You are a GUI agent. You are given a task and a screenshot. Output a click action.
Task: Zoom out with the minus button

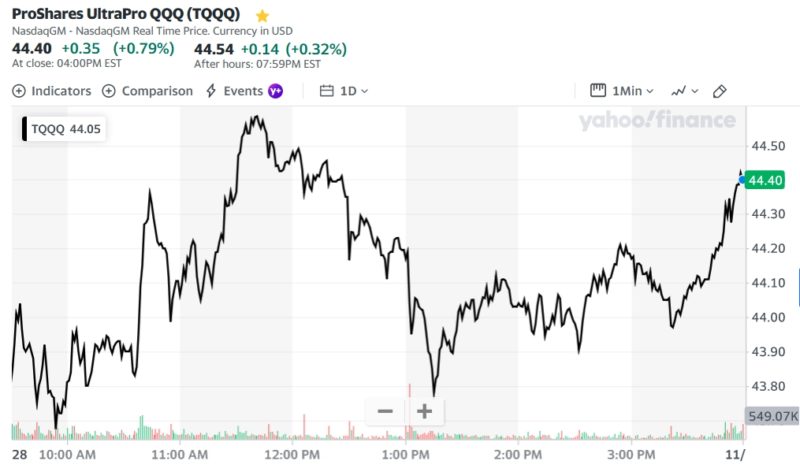[385, 411]
